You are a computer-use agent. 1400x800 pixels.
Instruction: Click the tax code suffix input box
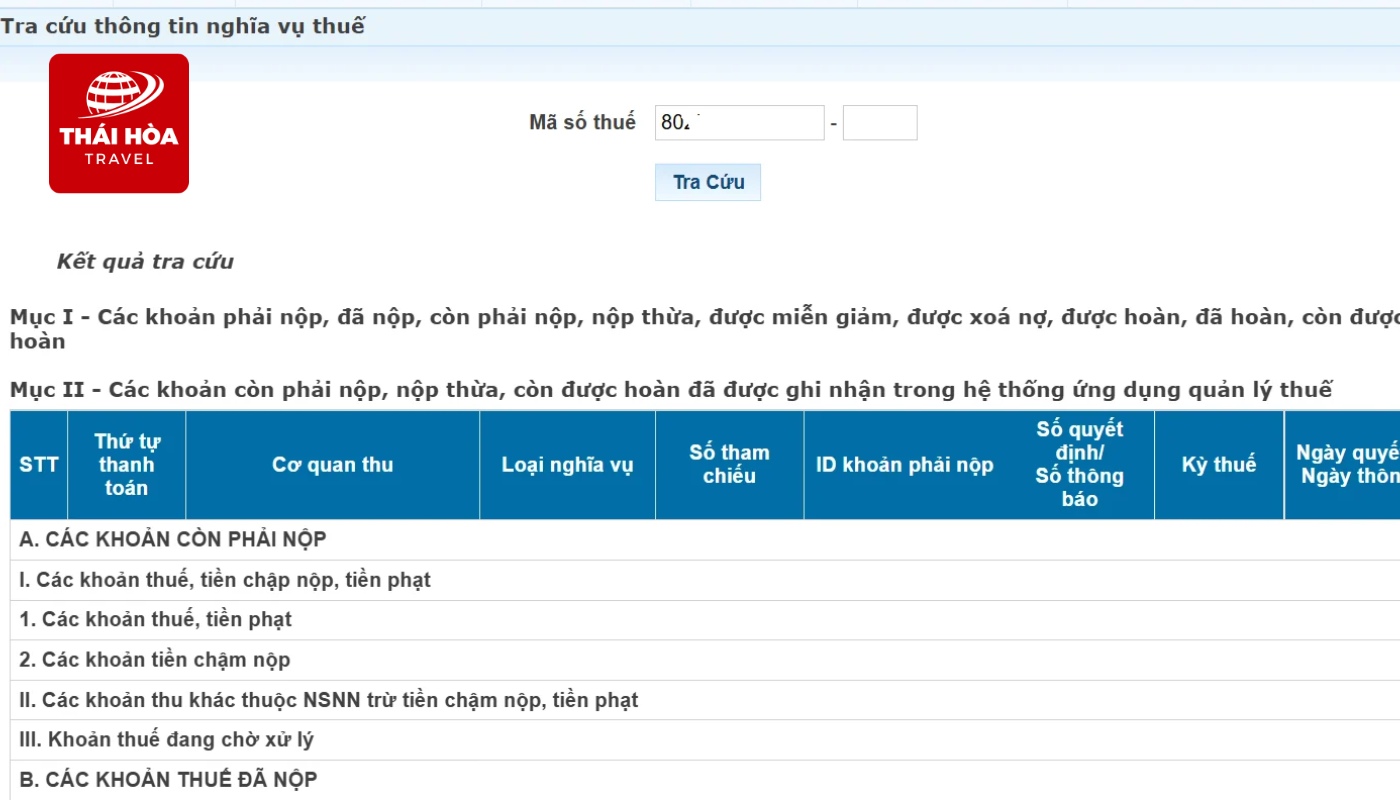click(x=880, y=123)
